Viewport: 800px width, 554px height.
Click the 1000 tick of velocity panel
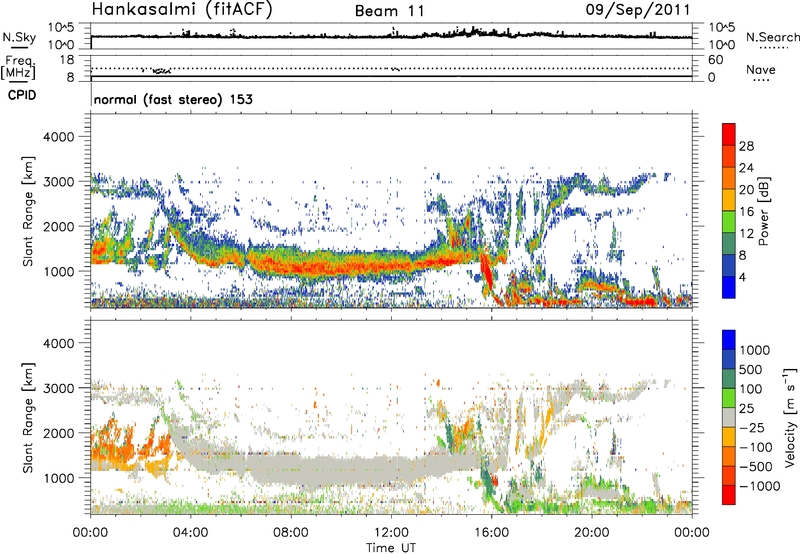tap(58, 478)
